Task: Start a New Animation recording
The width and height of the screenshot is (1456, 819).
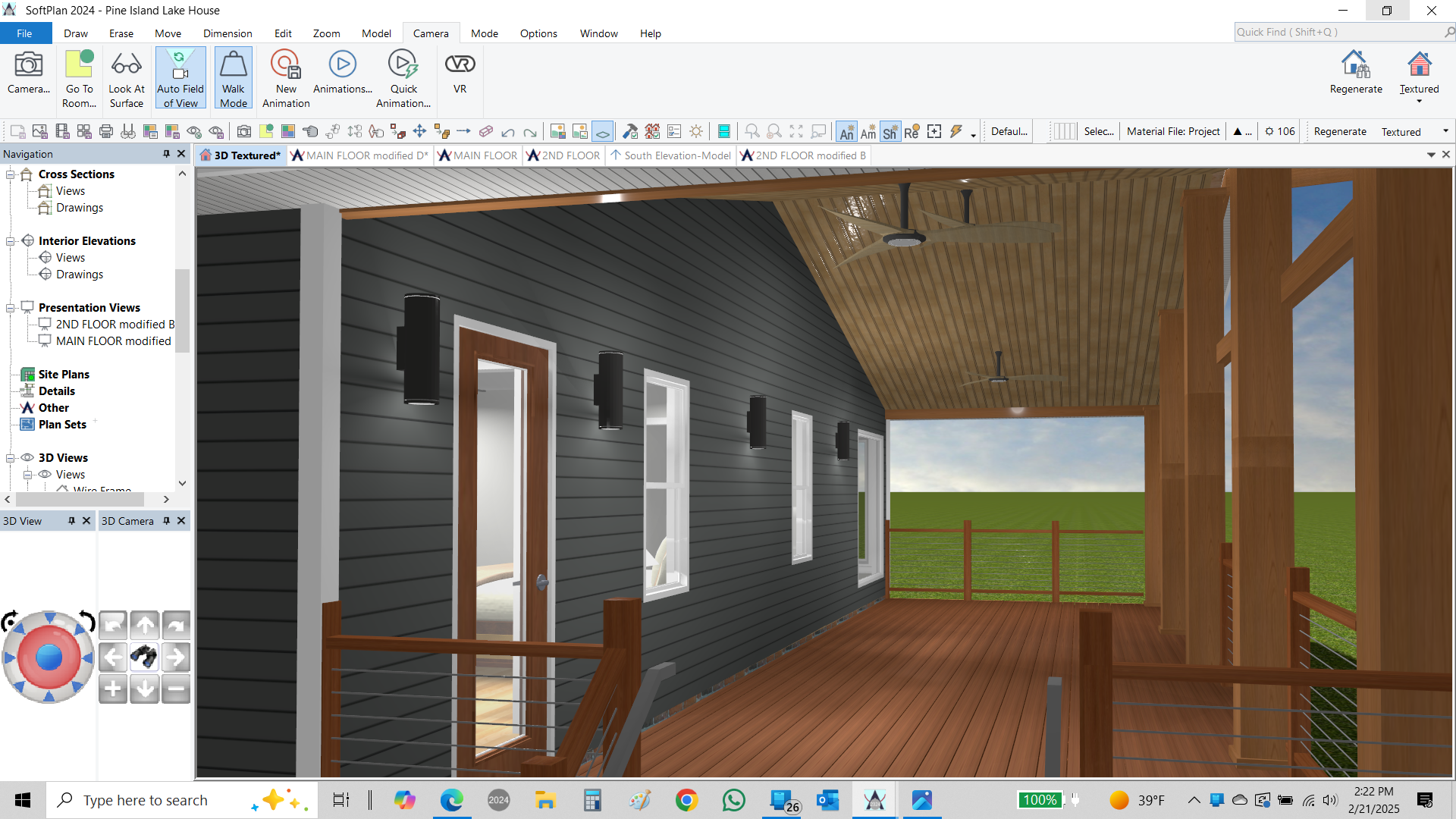Action: click(x=286, y=77)
